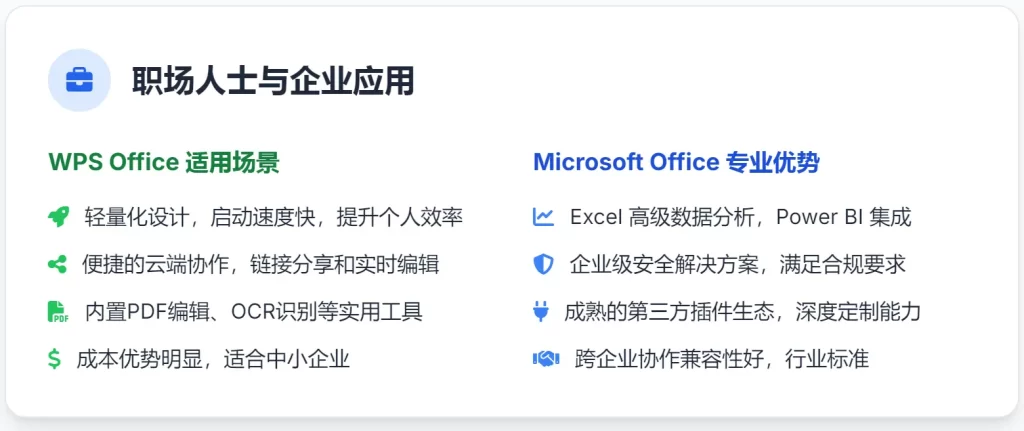
Task: Click the 成本优势明显，适合中小企业 line
Action: 213,359
